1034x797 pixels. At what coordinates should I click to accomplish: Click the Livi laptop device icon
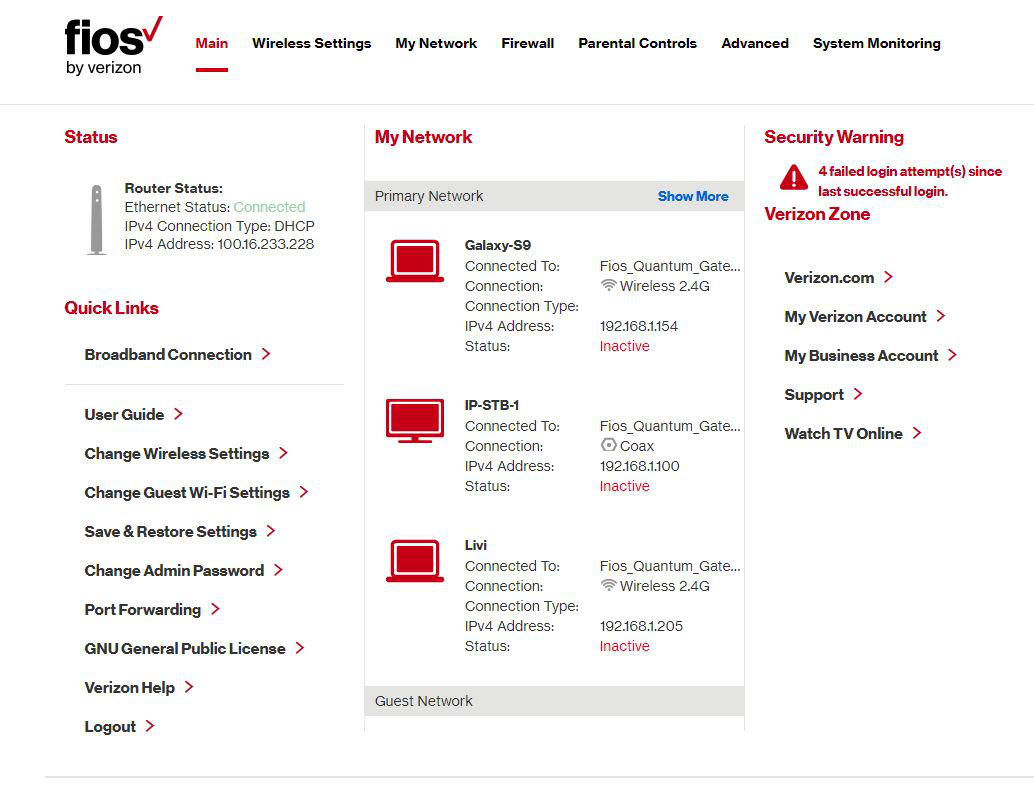coord(413,560)
